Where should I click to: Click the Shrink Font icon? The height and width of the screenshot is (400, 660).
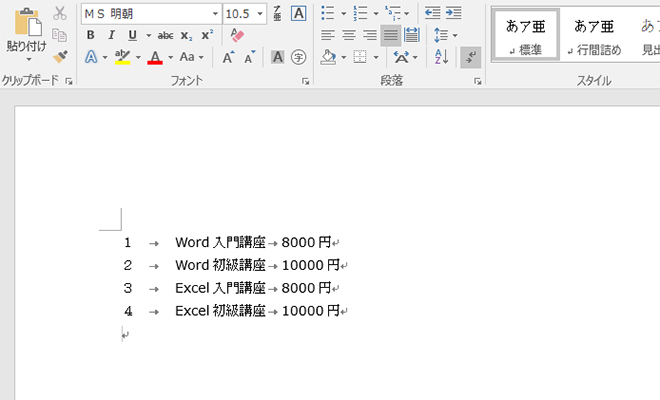pyautogui.click(x=250, y=57)
